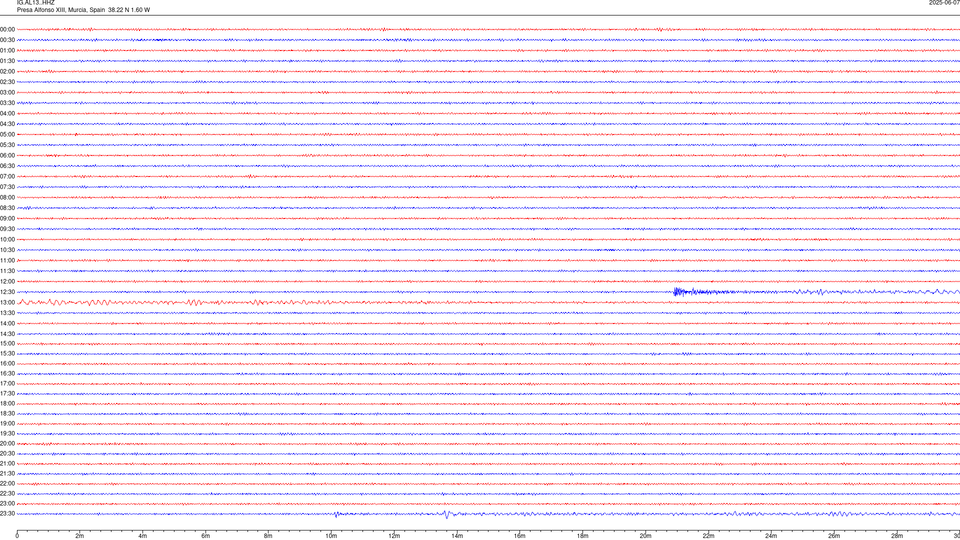Click the 07:00 row label
This screenshot has width=960, height=540.
coord(7,176)
